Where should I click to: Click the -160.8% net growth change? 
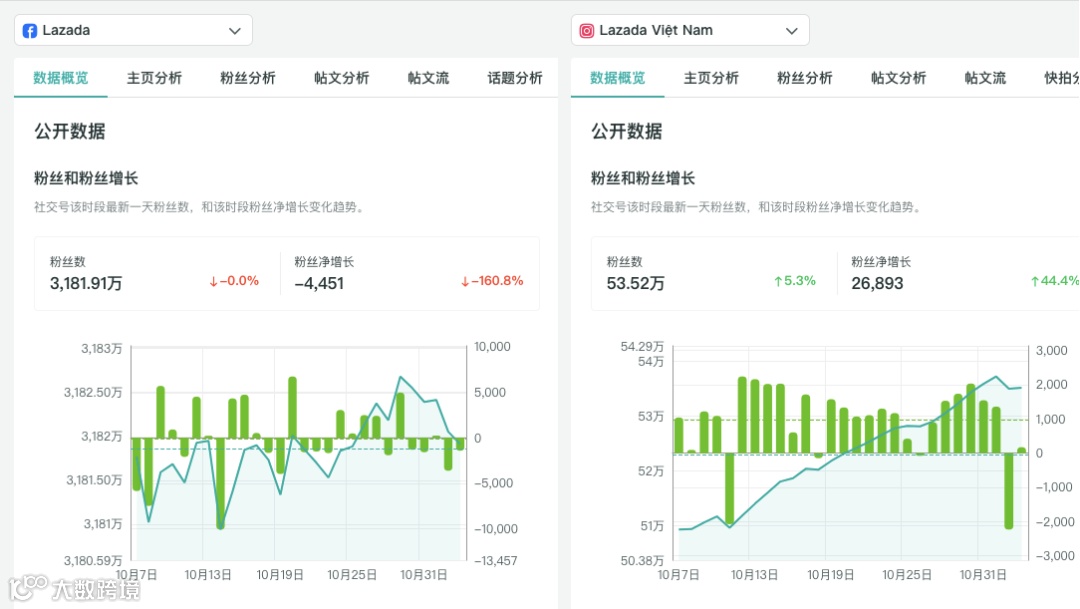(x=492, y=281)
